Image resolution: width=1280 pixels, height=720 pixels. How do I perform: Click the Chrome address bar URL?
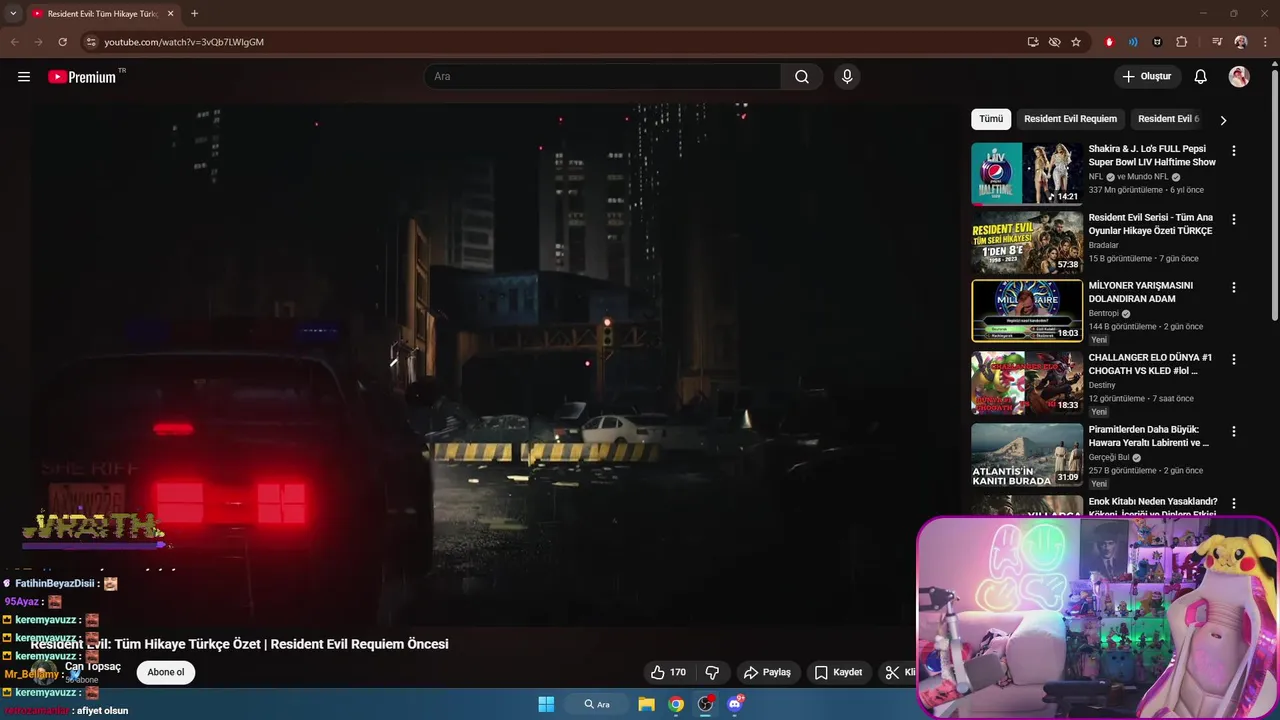[x=184, y=42]
